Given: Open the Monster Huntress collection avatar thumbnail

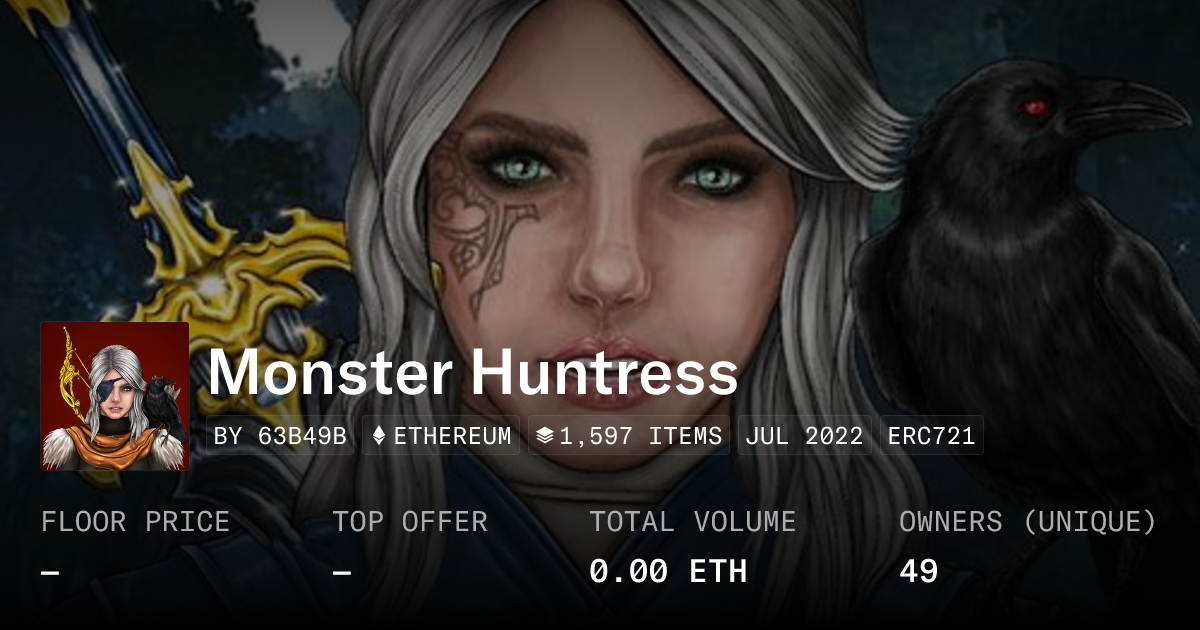Looking at the screenshot, I should [x=115, y=396].
